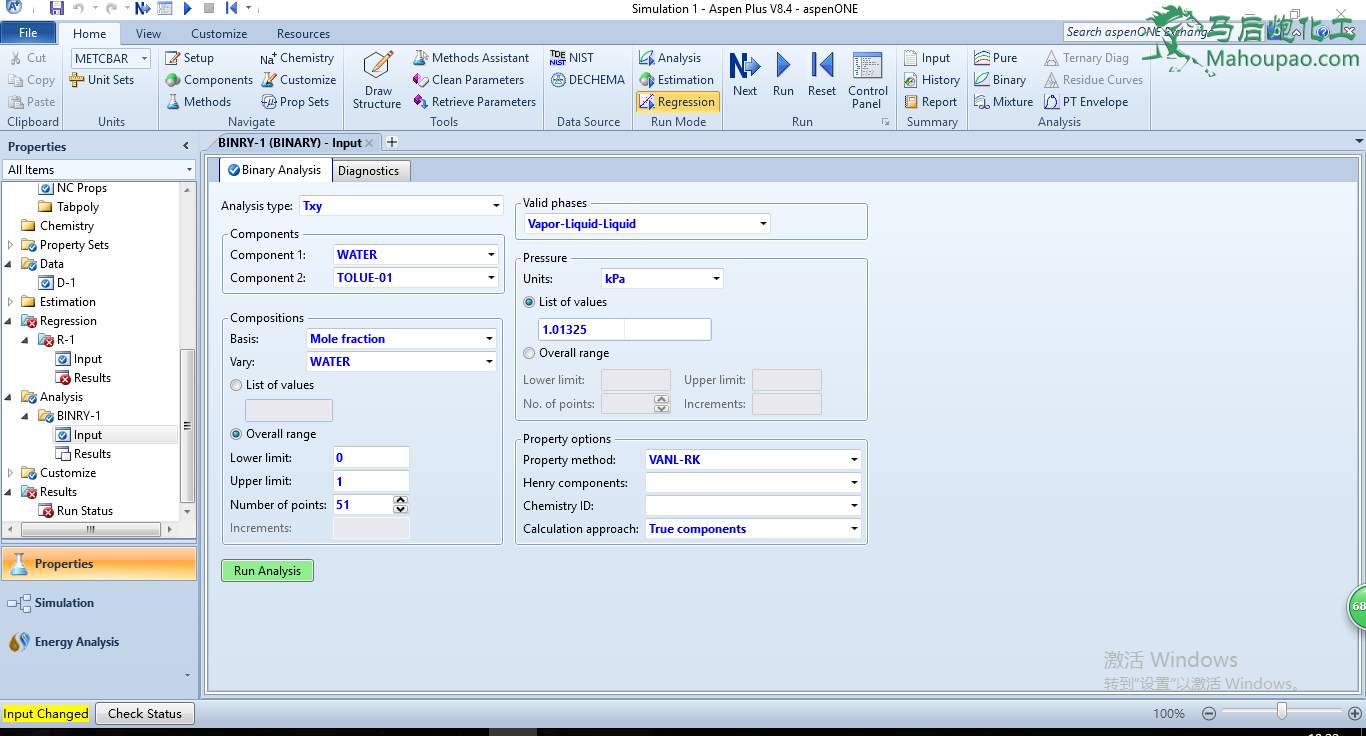
Task: Click the Check Status button
Action: (145, 714)
